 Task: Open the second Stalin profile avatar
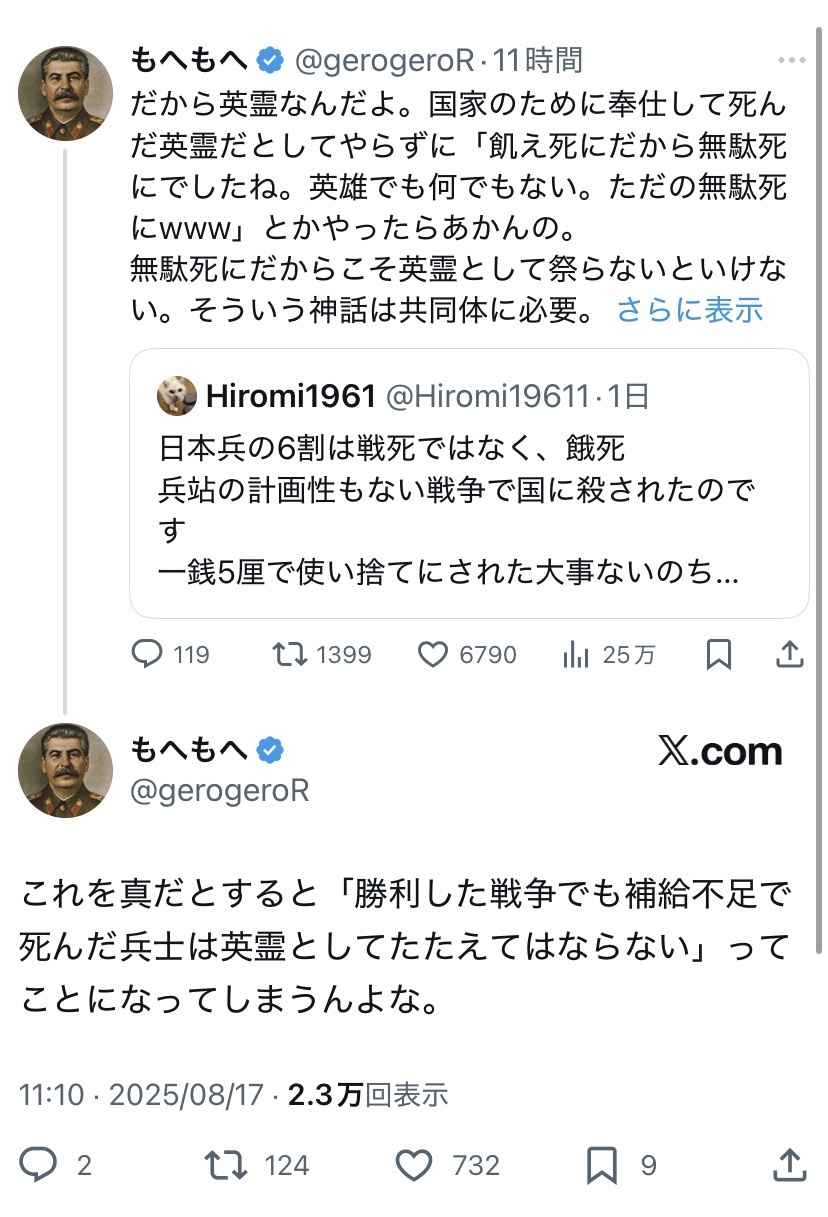click(65, 770)
